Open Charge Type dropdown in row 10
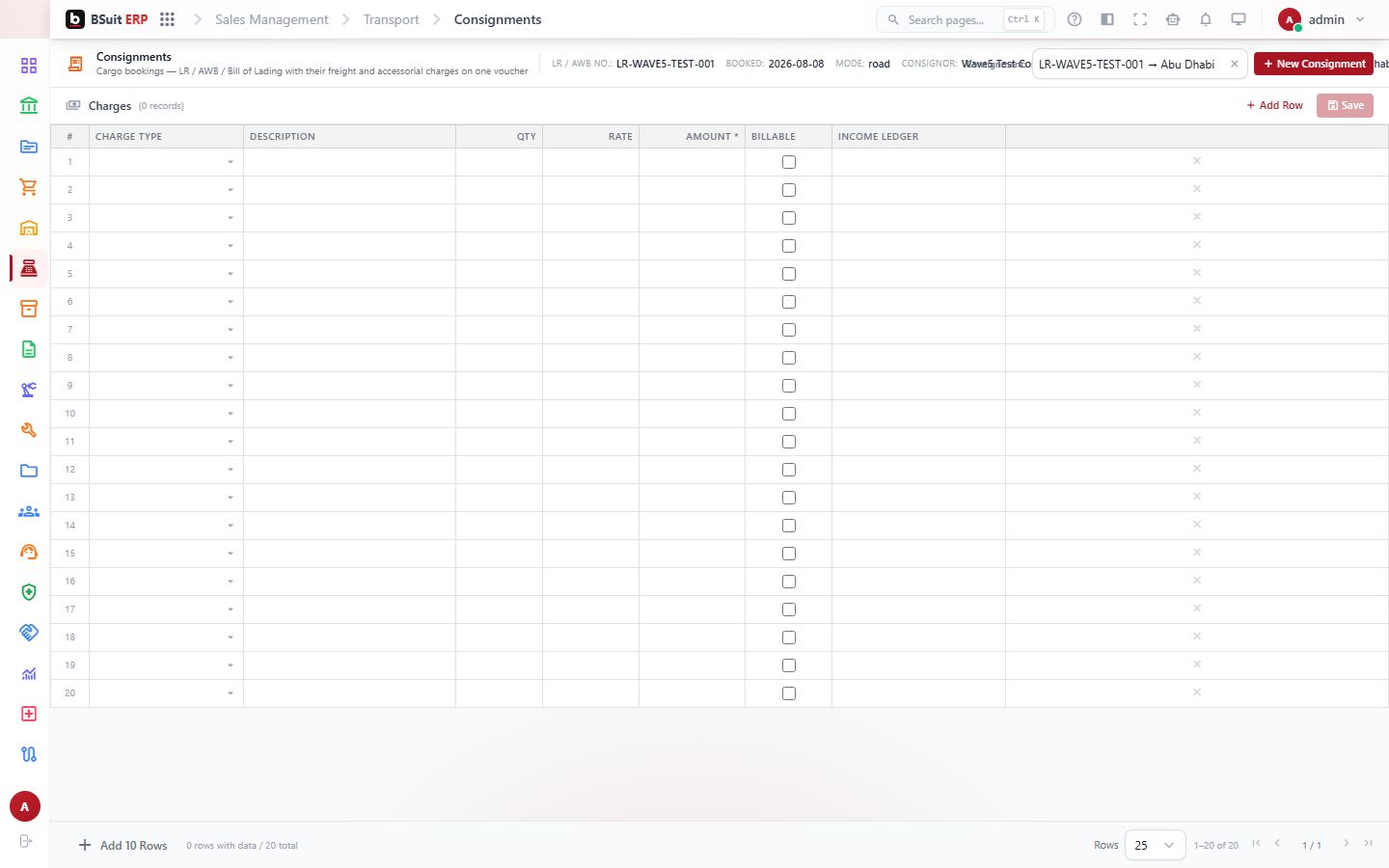Screen dimensions: 1389x868 [x=166, y=414]
